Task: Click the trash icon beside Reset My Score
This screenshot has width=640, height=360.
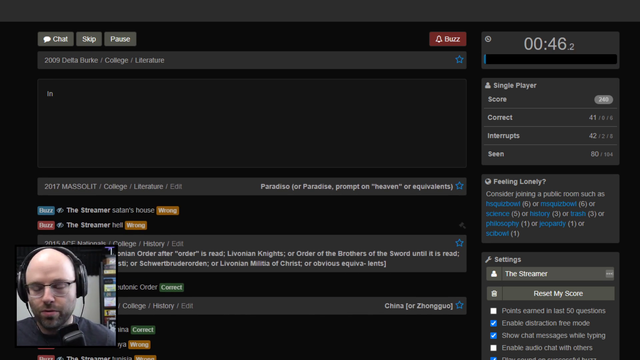Action: click(x=494, y=293)
